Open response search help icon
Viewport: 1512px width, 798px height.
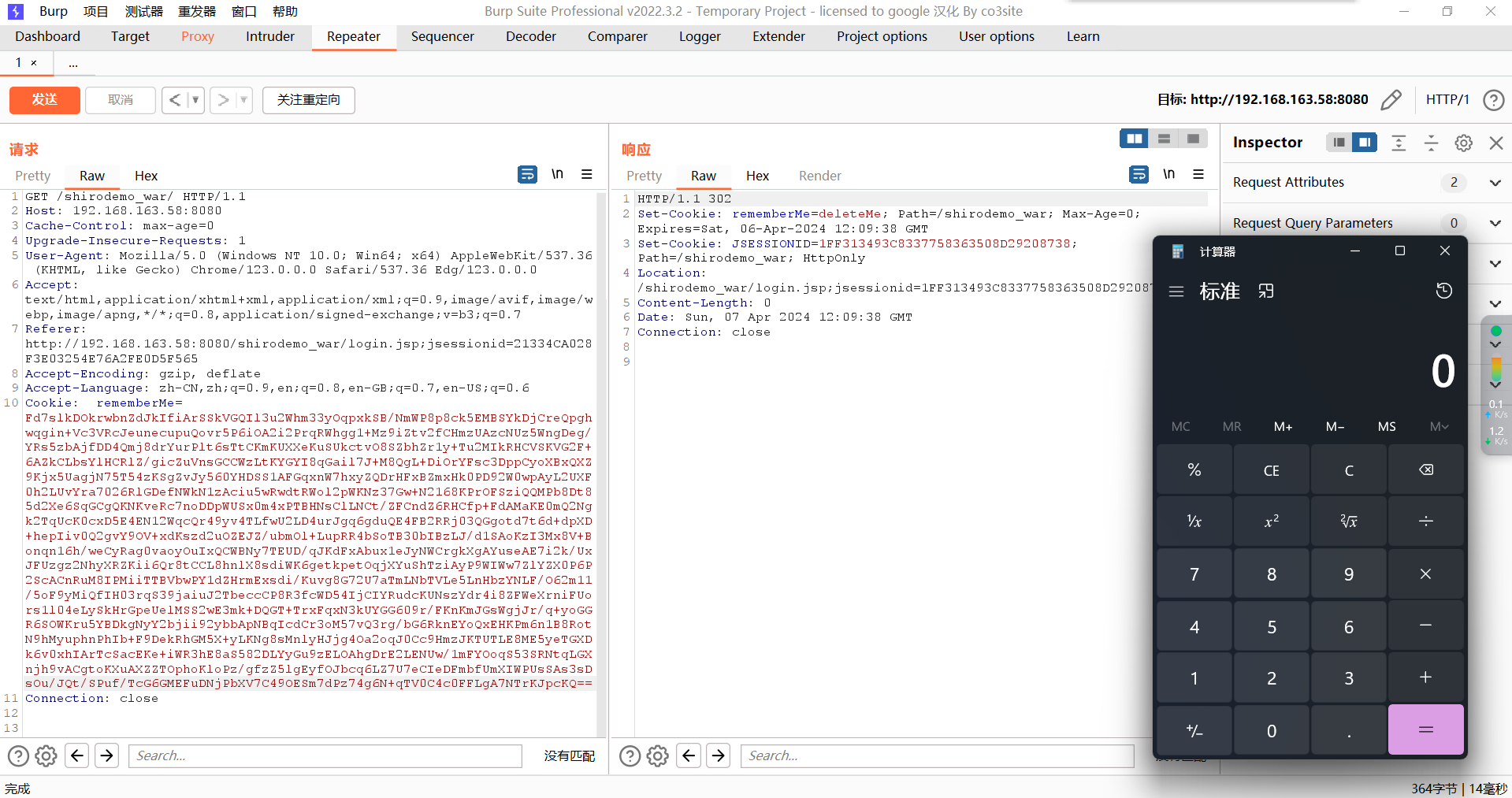pyautogui.click(x=630, y=755)
